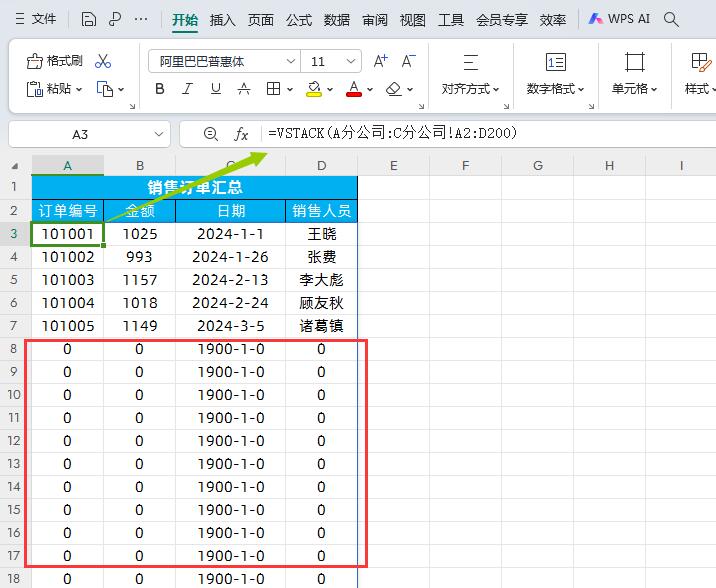
Task: Switch to the 视图 ribbon tab
Action: tap(413, 20)
